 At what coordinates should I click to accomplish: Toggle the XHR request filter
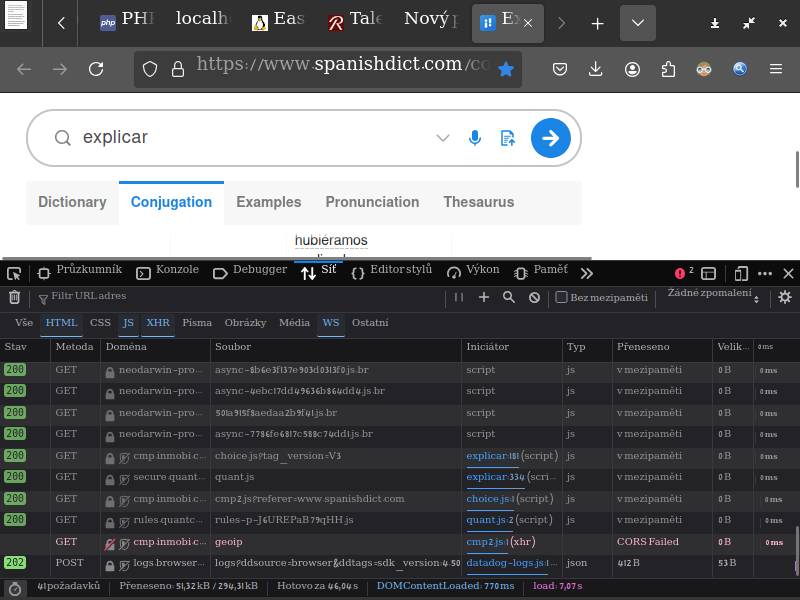(x=158, y=323)
